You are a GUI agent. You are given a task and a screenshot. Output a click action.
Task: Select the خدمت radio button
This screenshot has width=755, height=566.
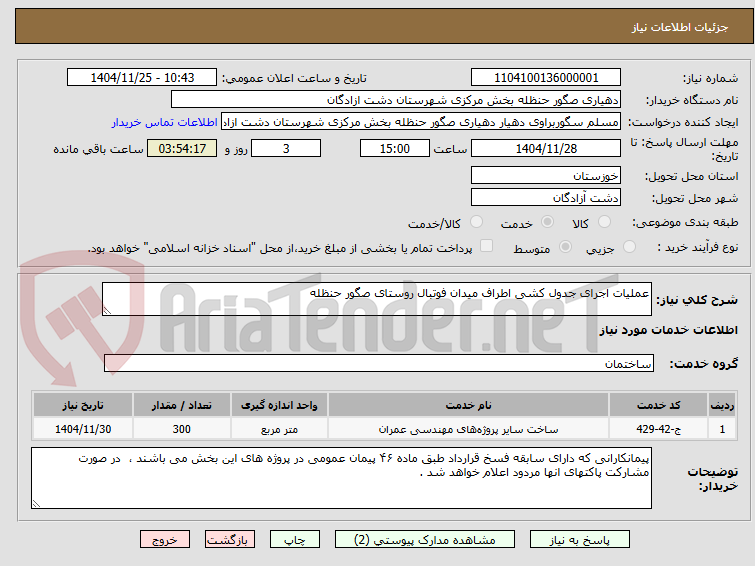pyautogui.click(x=547, y=222)
